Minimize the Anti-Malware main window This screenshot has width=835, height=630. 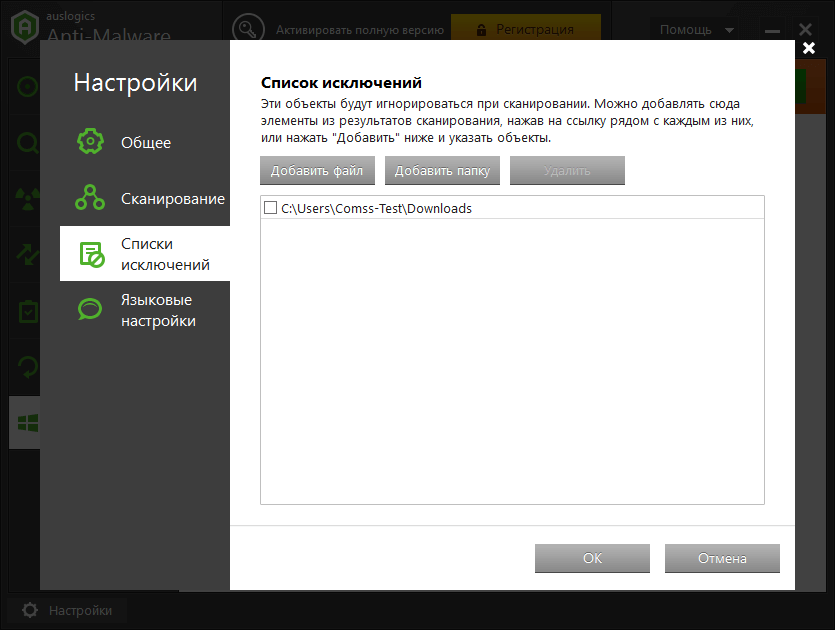click(772, 30)
